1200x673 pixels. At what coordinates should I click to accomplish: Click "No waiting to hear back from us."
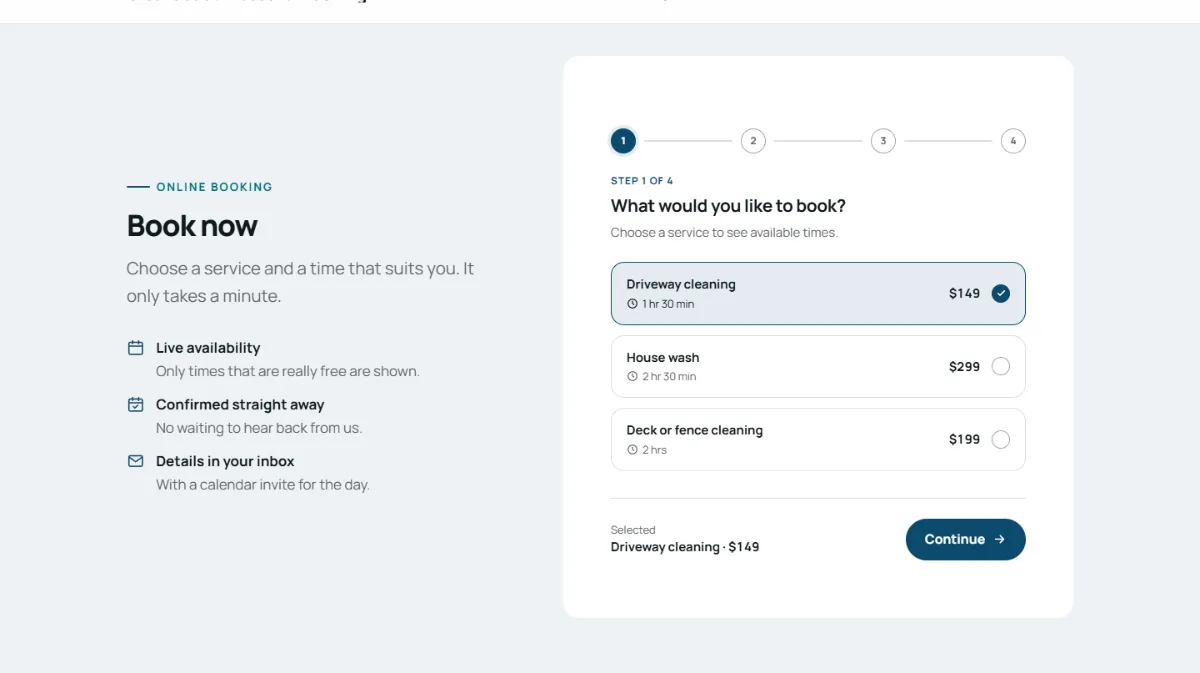pos(259,428)
